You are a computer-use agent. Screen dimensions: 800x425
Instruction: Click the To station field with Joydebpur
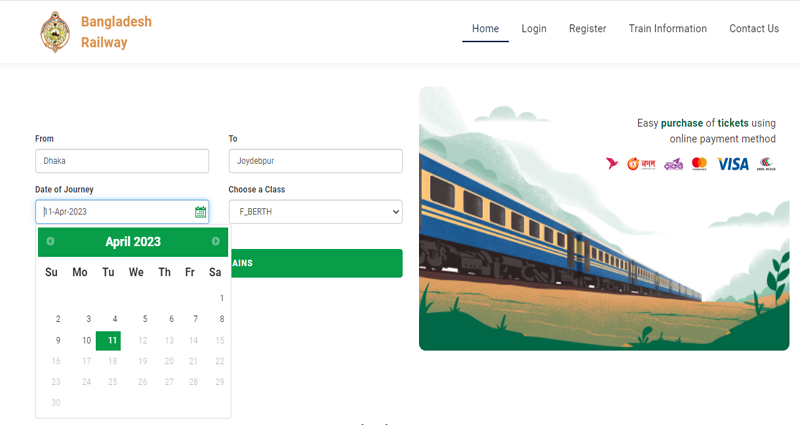(x=315, y=161)
